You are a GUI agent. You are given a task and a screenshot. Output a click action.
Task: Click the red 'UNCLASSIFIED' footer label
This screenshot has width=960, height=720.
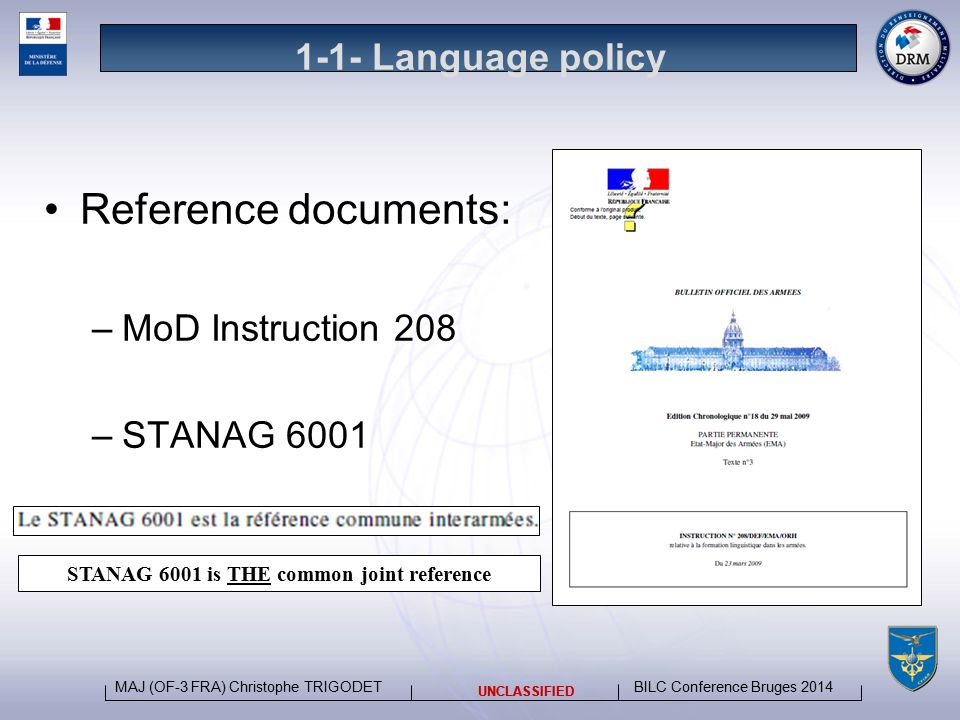(526, 691)
